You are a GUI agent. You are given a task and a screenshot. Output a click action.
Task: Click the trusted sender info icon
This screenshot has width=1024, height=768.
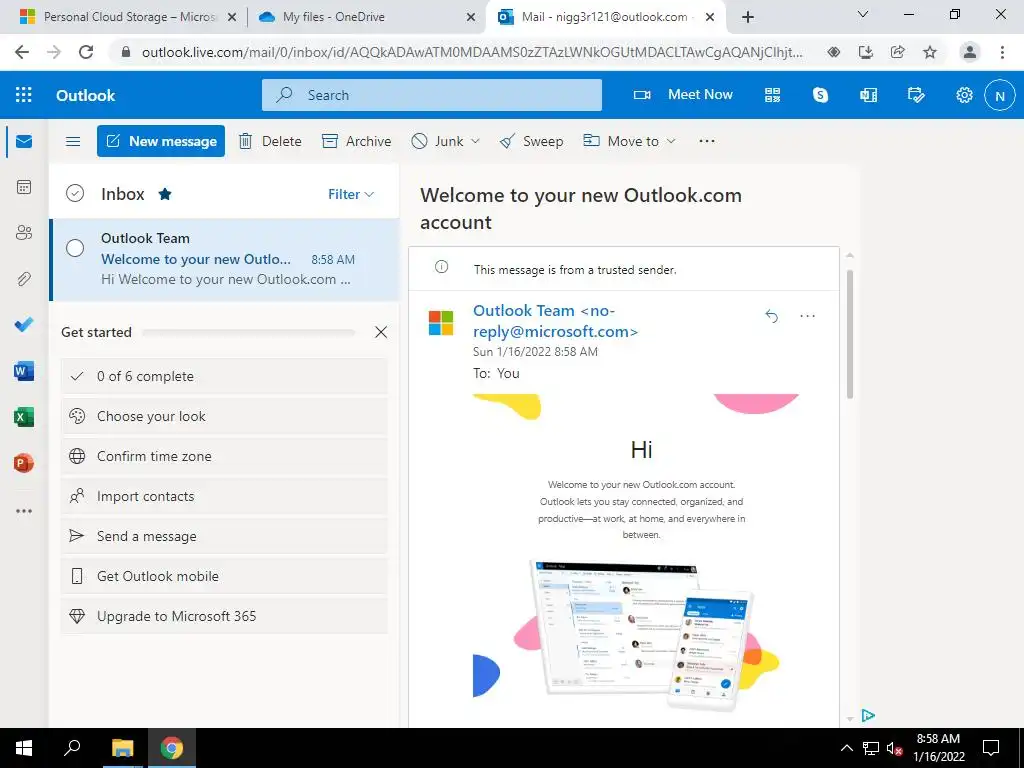coord(441,266)
